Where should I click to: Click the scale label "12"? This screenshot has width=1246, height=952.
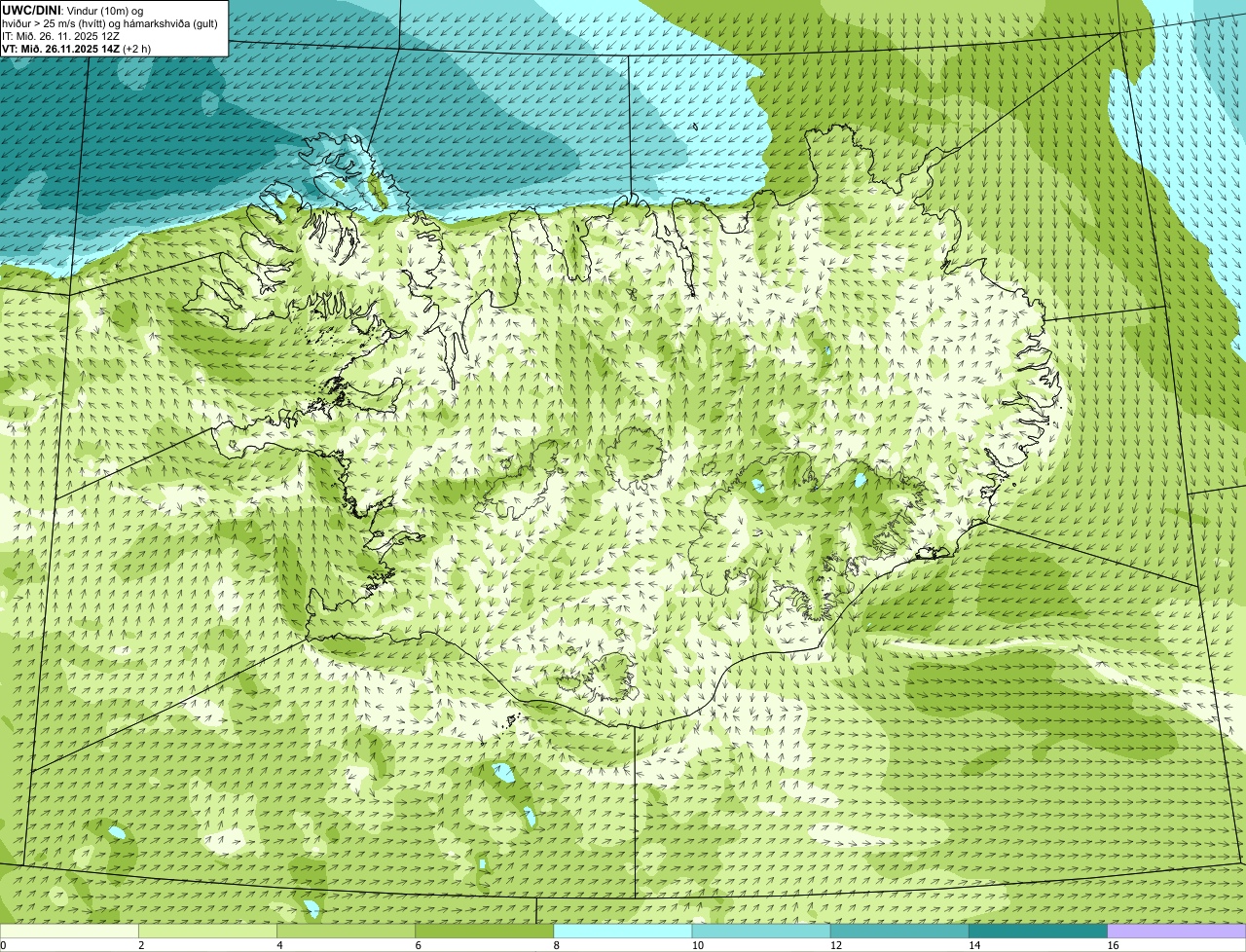(x=836, y=945)
